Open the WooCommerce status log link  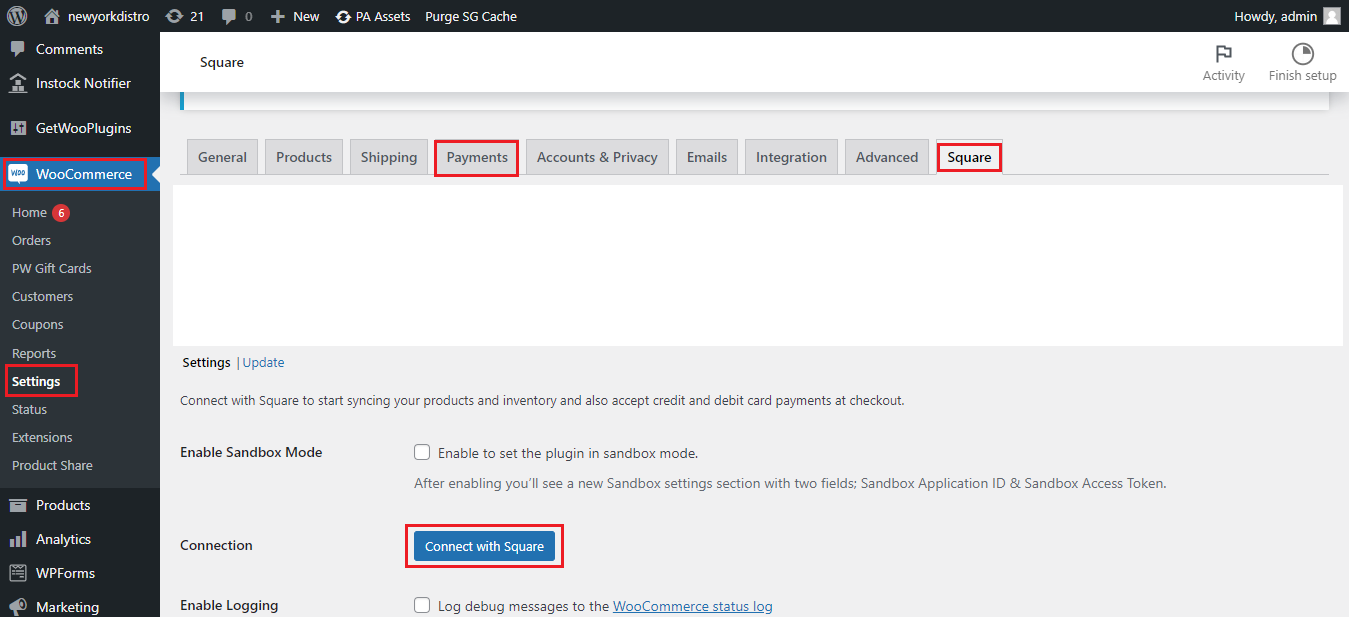692,606
